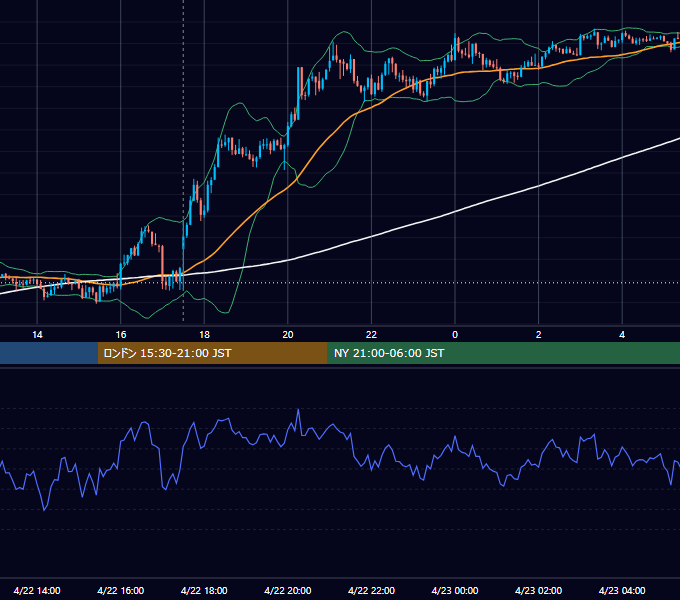Click the 4/22 18:00 date label
Viewport: 680px width, 600px height.
[204, 590]
